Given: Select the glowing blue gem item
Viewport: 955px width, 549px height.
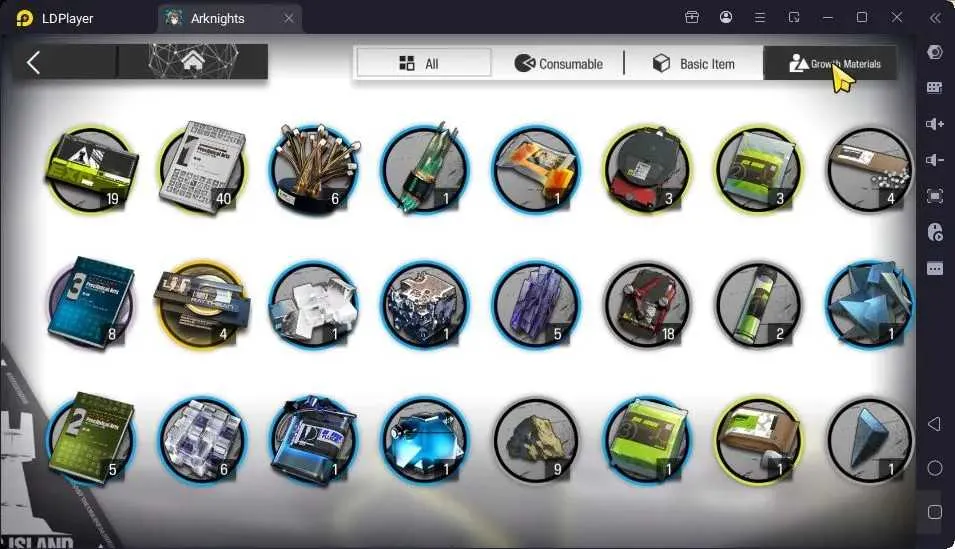Looking at the screenshot, I should coord(425,439).
